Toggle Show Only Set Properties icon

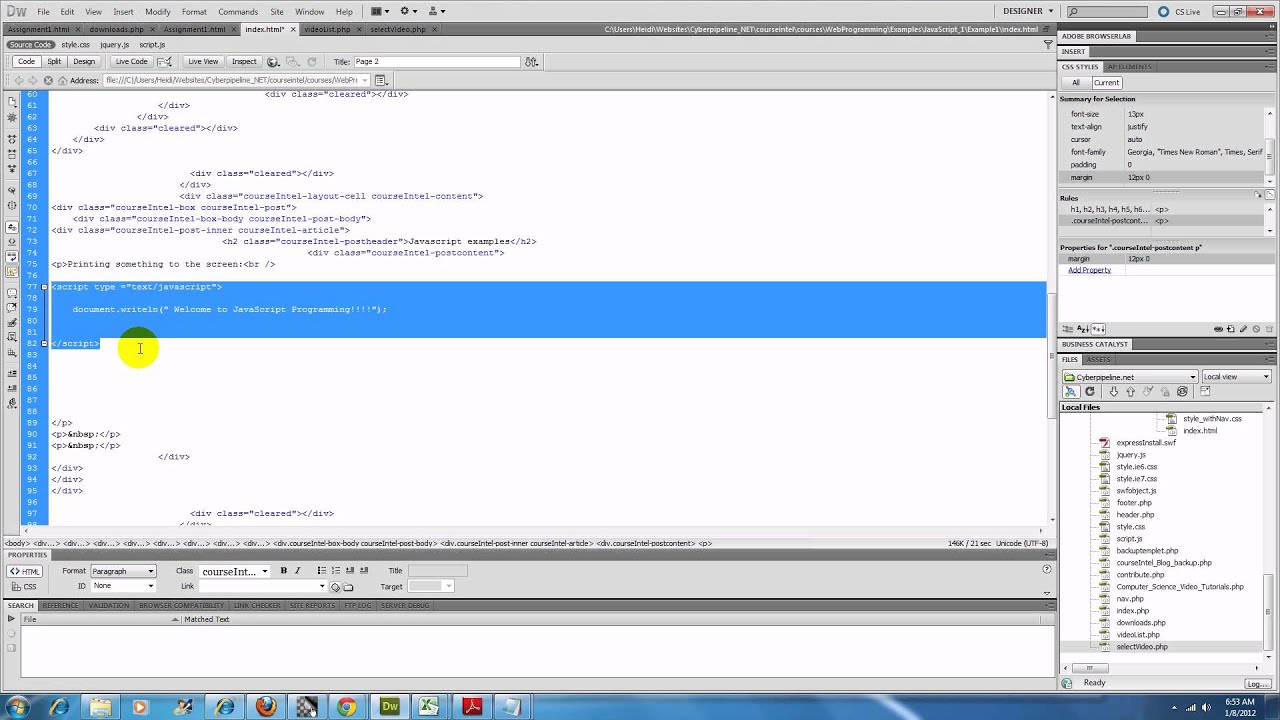tap(1097, 329)
